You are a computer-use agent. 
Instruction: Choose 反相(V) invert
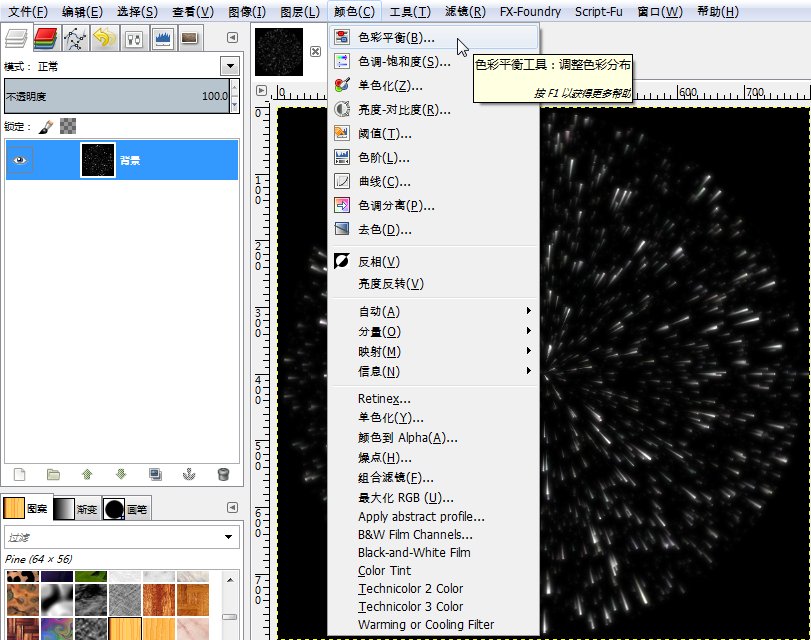433,262
